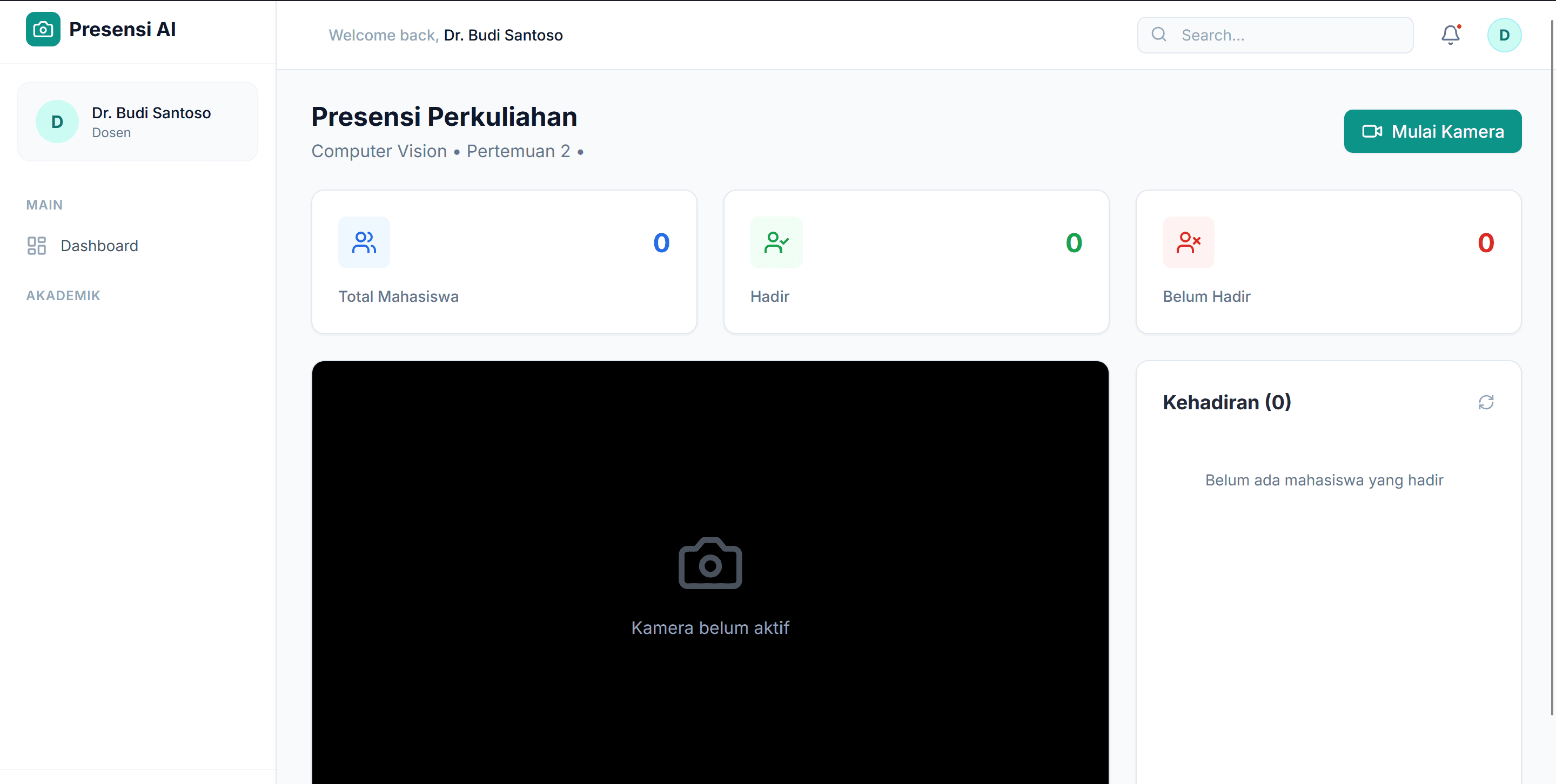Image resolution: width=1556 pixels, height=784 pixels.
Task: Click the Total Mahasiswa people icon
Action: (364, 242)
